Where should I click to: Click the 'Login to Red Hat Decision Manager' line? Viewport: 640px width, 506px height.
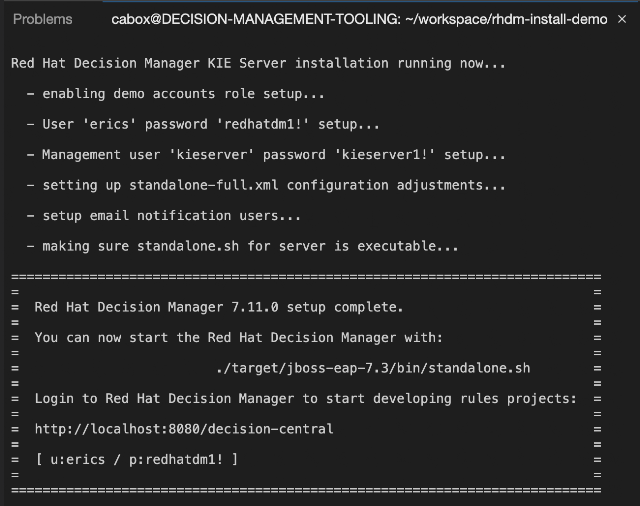[x=306, y=398]
